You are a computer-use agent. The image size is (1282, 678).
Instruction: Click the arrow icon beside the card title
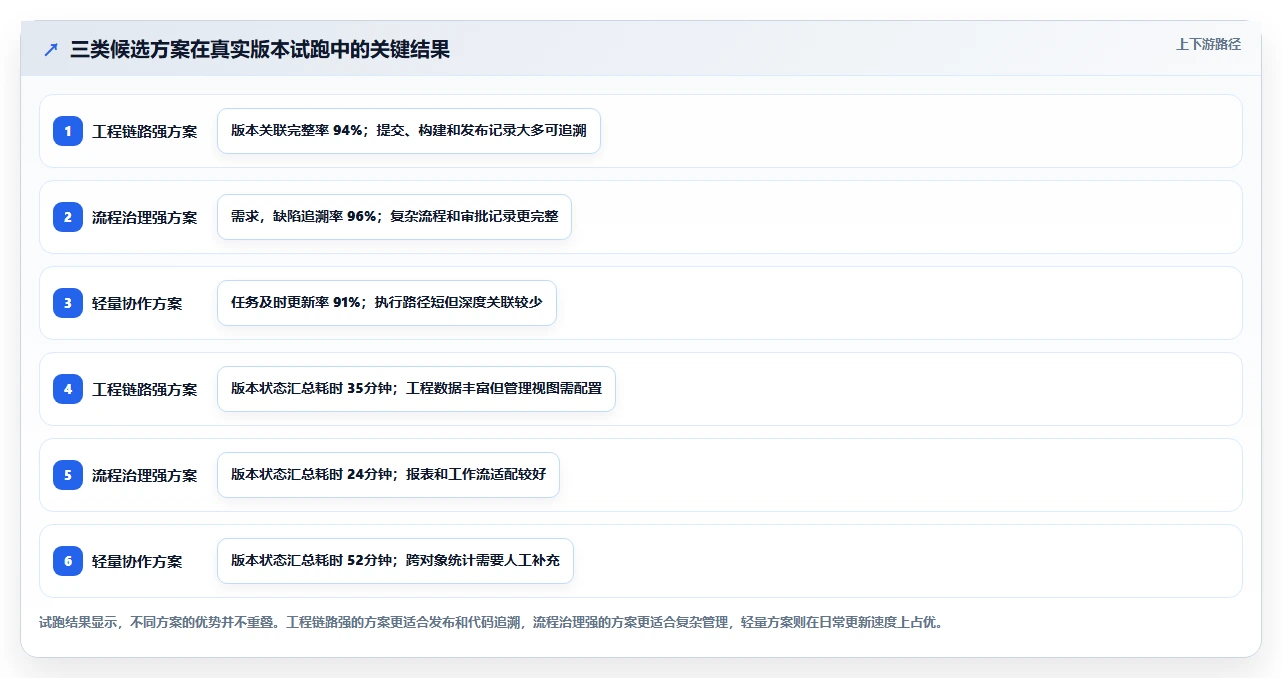pyautogui.click(x=51, y=50)
